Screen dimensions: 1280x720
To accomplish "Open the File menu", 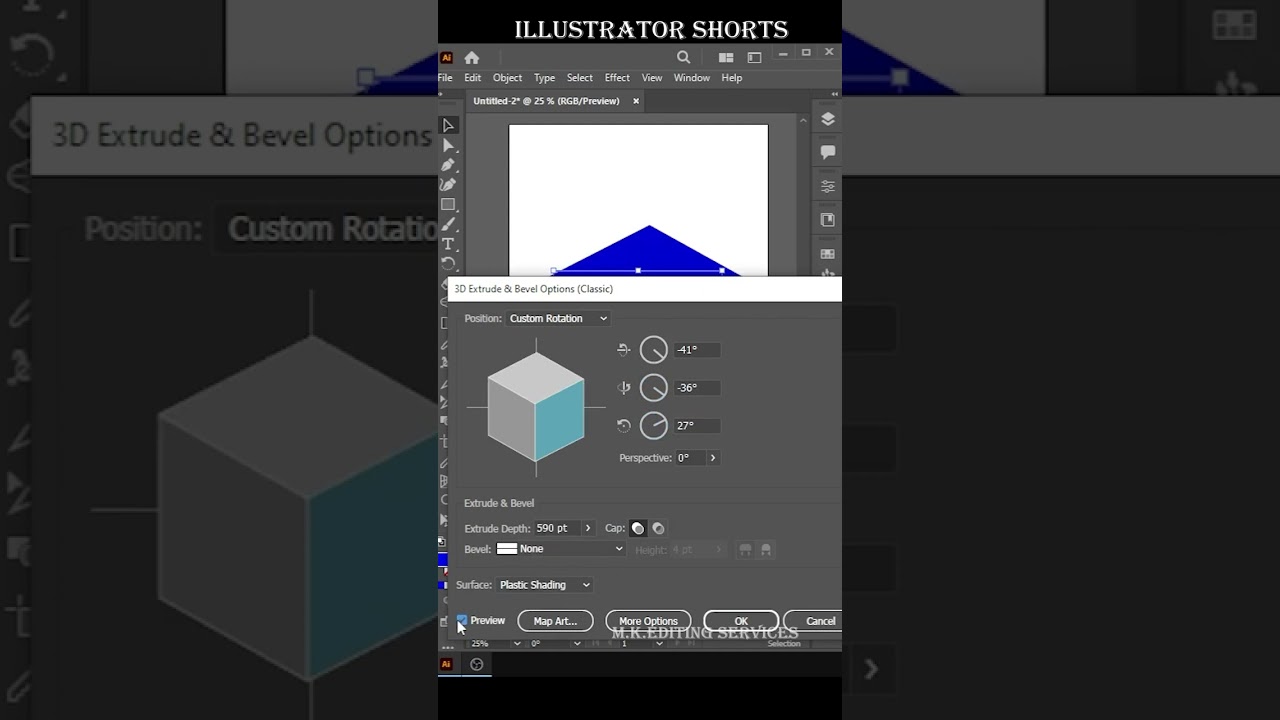I will [445, 78].
